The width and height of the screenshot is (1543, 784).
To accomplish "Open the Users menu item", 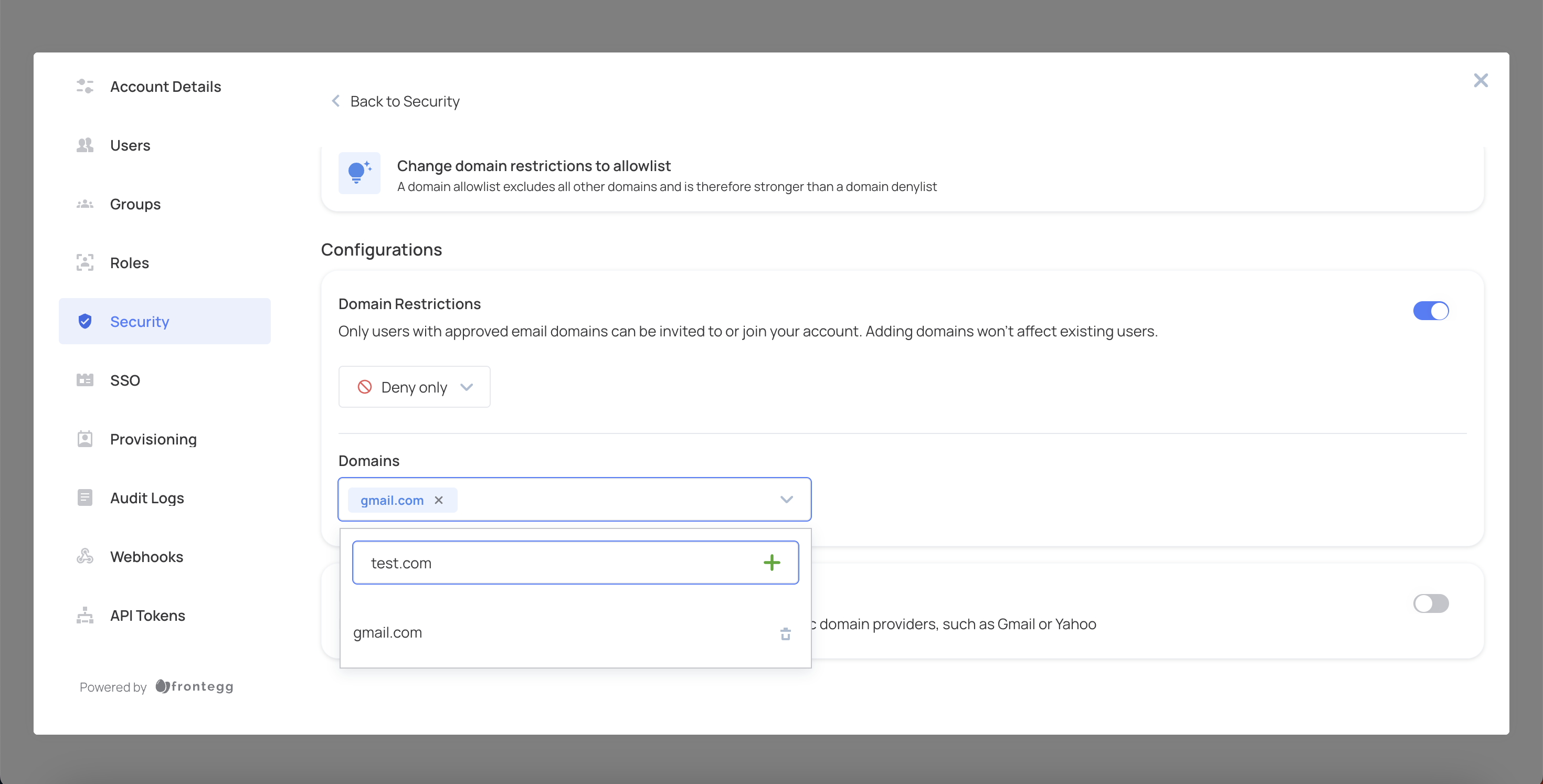I will pyautogui.click(x=130, y=145).
